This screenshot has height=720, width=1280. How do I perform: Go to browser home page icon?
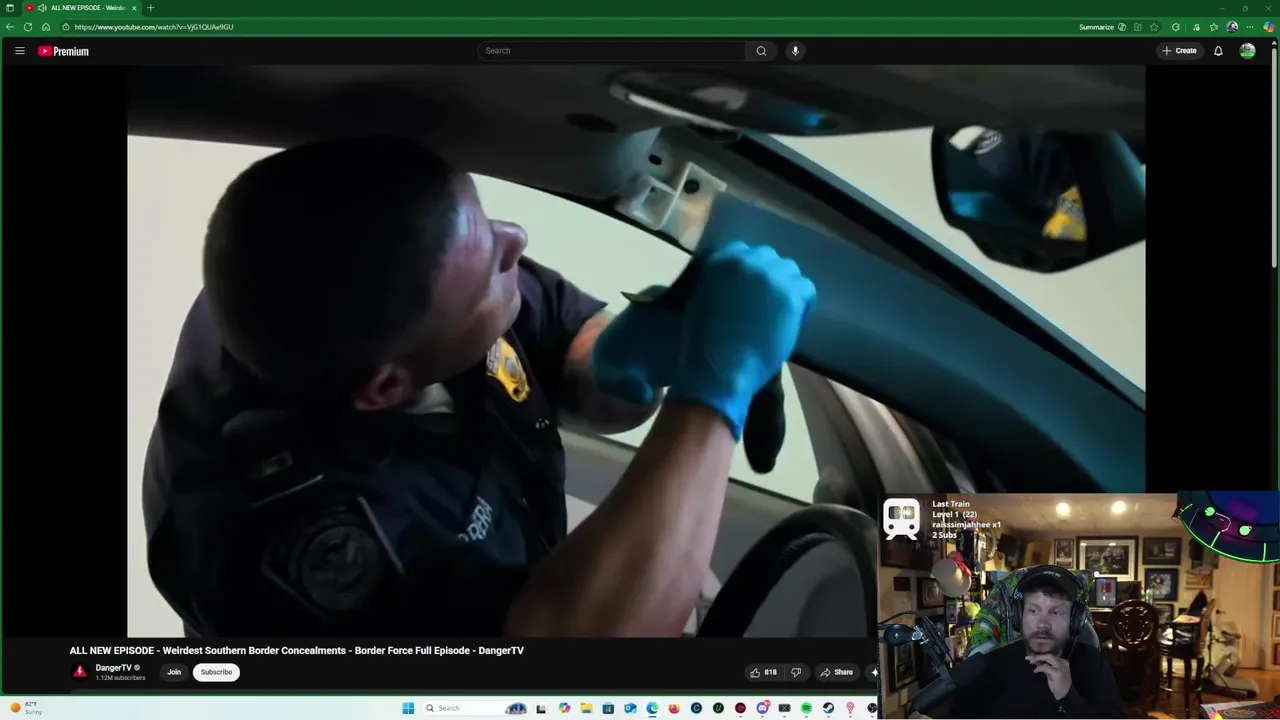click(x=46, y=27)
